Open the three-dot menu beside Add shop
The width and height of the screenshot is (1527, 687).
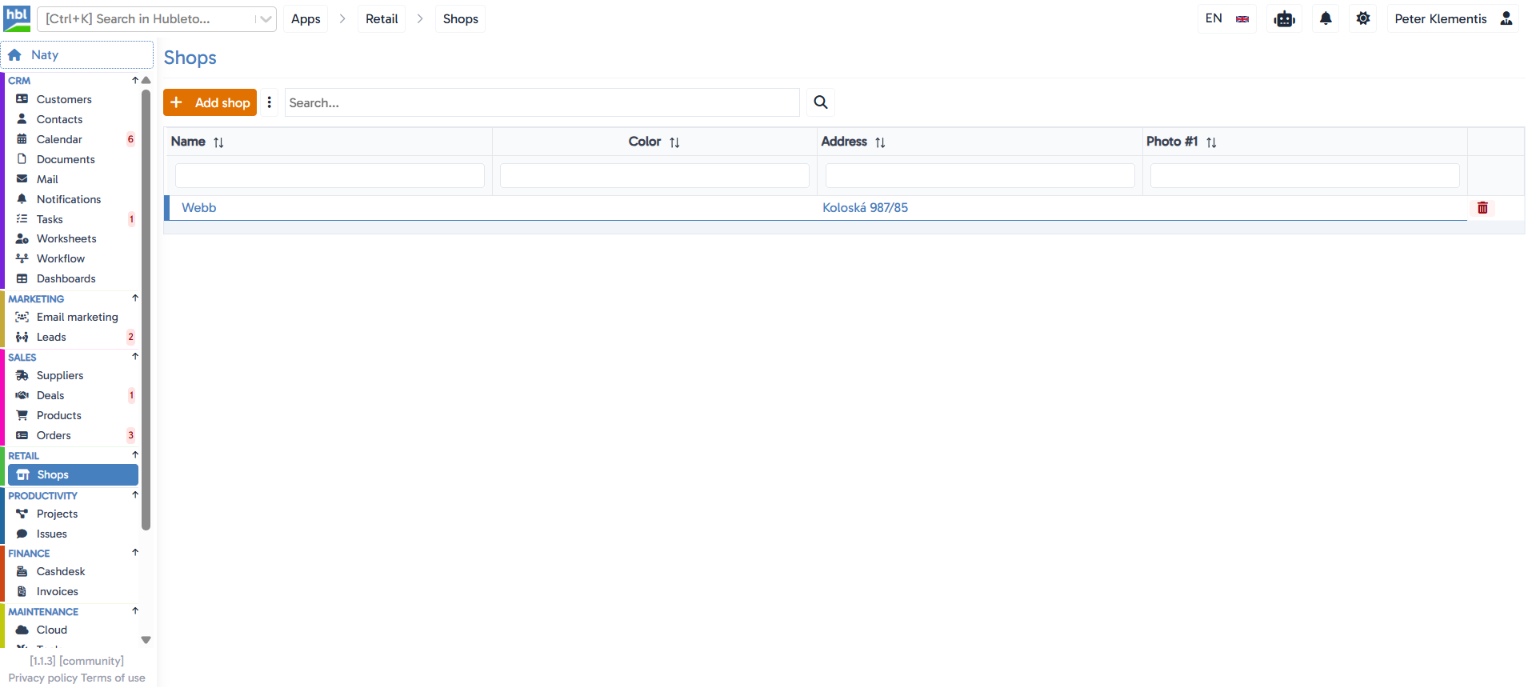pos(269,102)
